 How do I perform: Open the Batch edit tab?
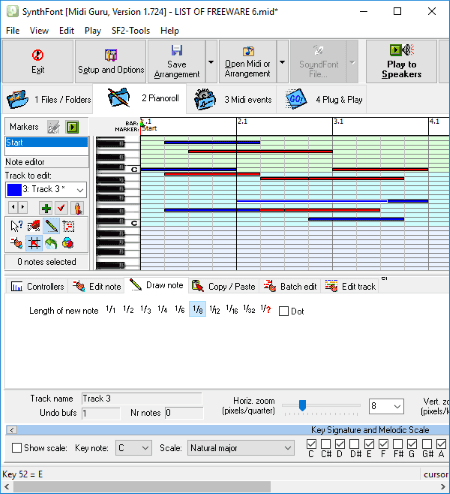point(290,286)
